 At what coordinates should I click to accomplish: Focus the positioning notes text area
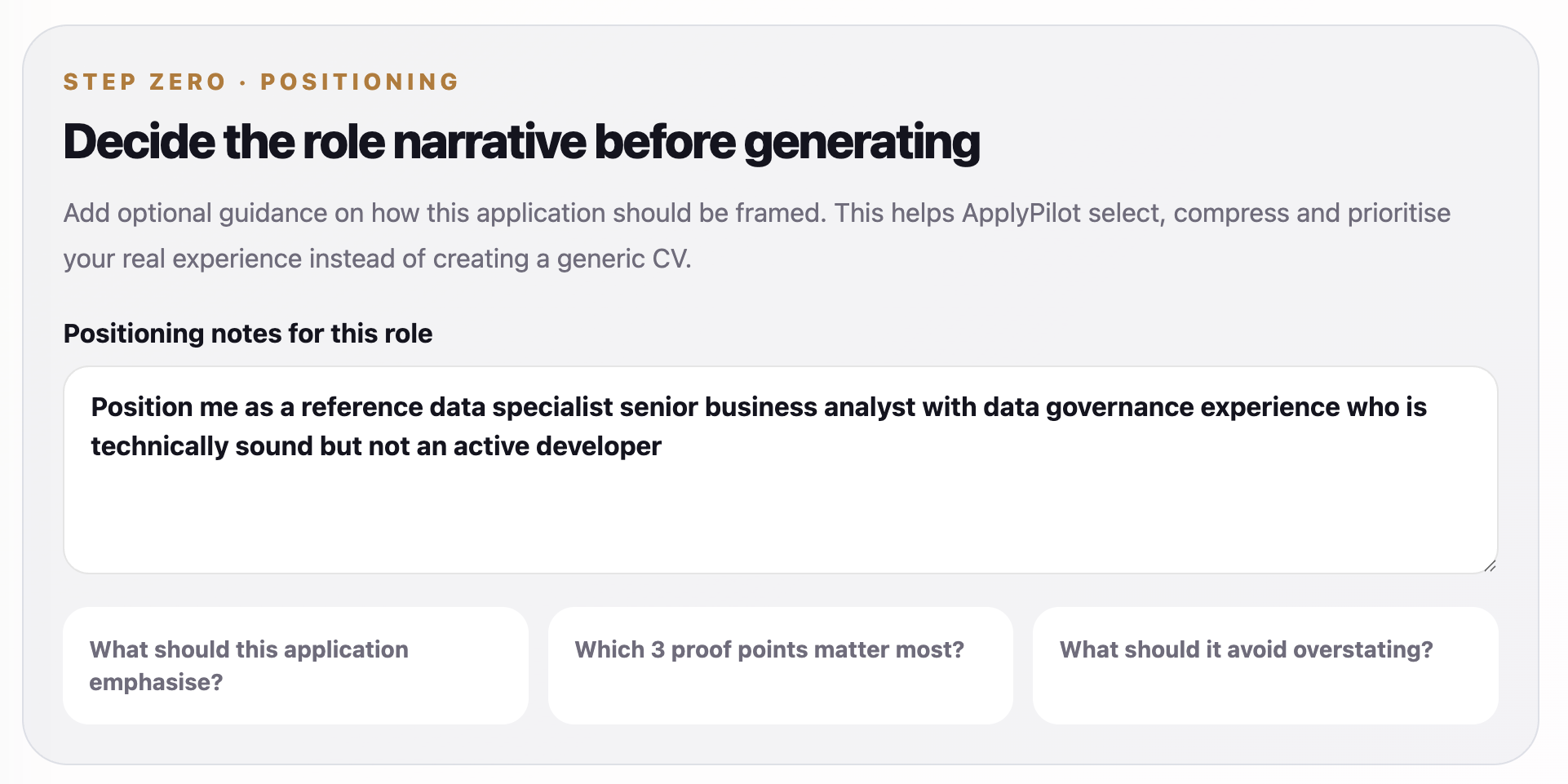pyautogui.click(x=781, y=470)
